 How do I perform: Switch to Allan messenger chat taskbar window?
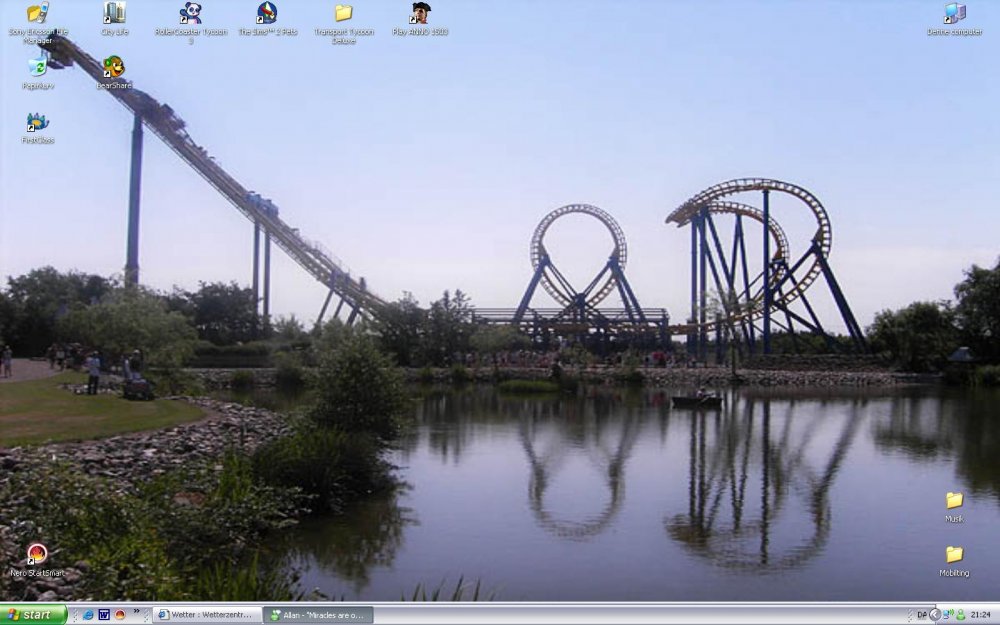(x=320, y=615)
